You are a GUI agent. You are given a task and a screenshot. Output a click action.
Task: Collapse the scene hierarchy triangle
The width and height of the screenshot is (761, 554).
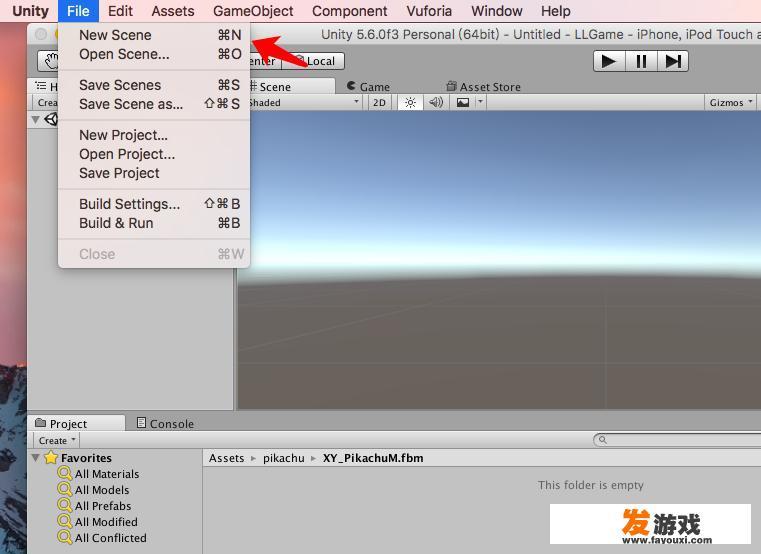click(35, 119)
